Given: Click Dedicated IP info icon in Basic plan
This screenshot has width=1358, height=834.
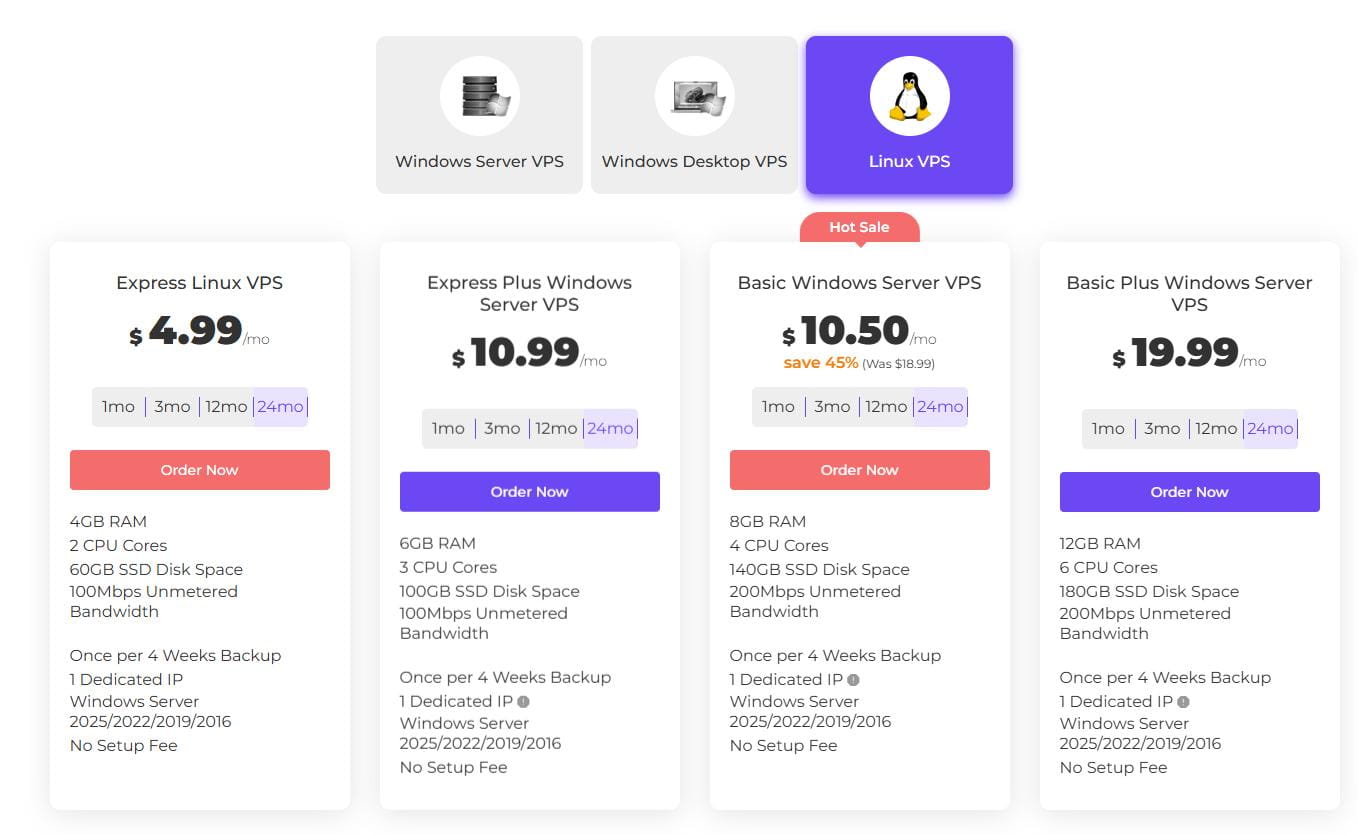Looking at the screenshot, I should [x=853, y=680].
